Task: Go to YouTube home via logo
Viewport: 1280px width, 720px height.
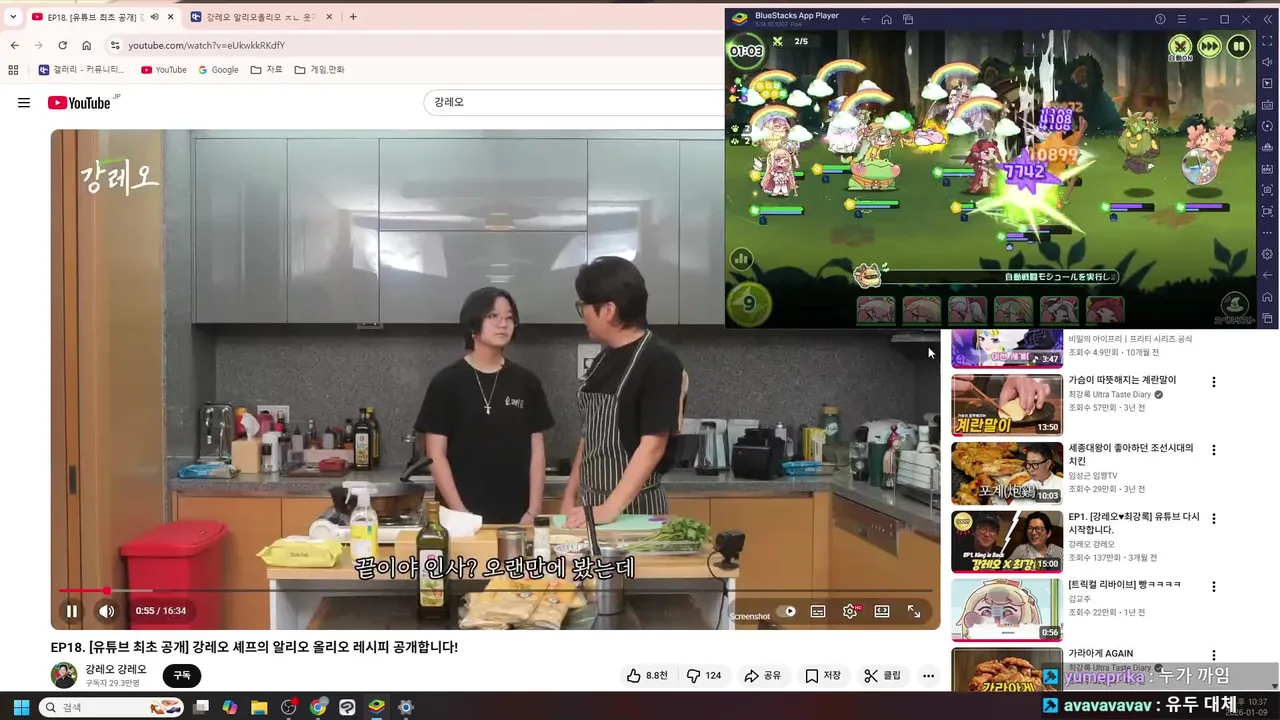Action: point(79,103)
